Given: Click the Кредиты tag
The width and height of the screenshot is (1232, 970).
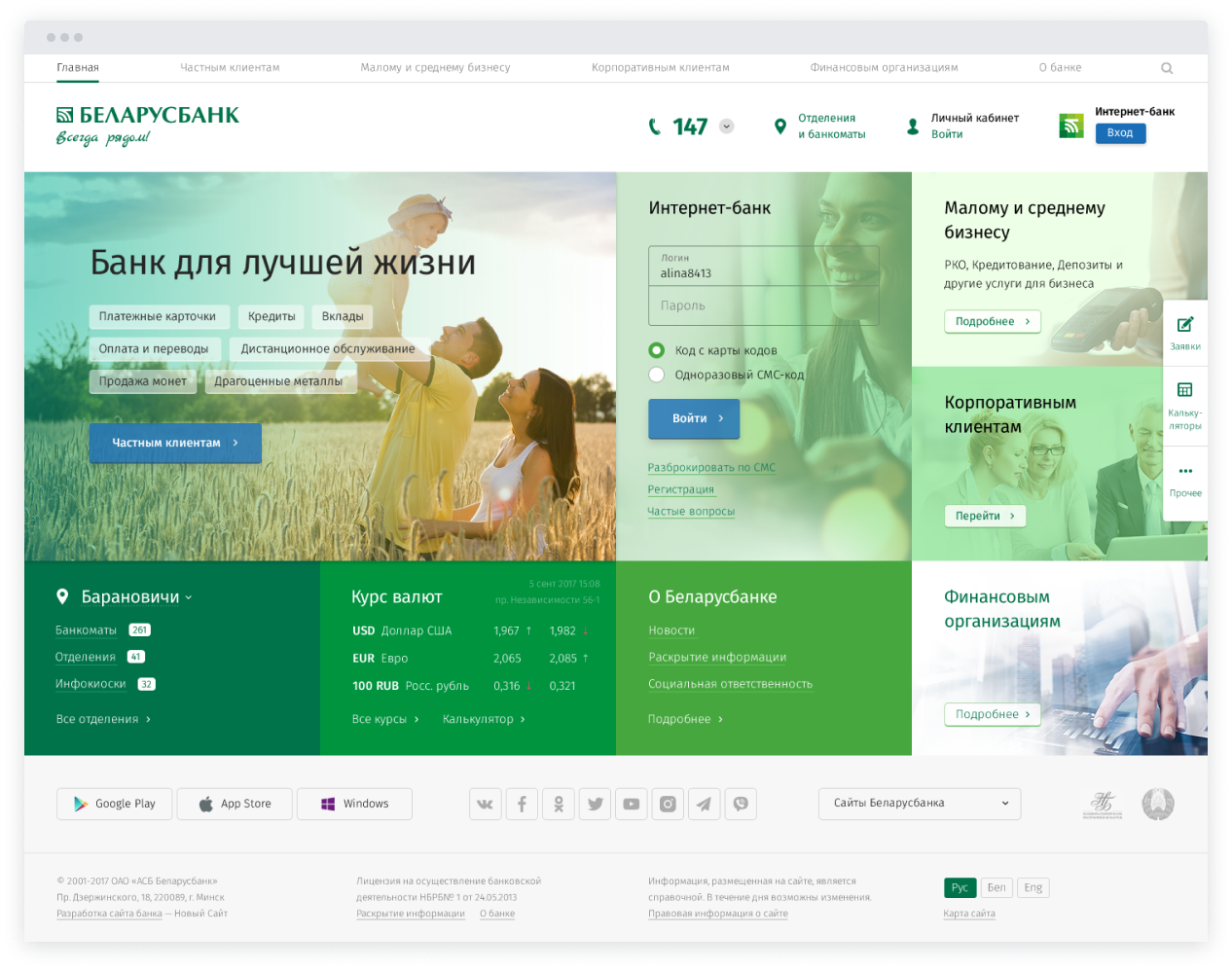Looking at the screenshot, I should pyautogui.click(x=272, y=317).
